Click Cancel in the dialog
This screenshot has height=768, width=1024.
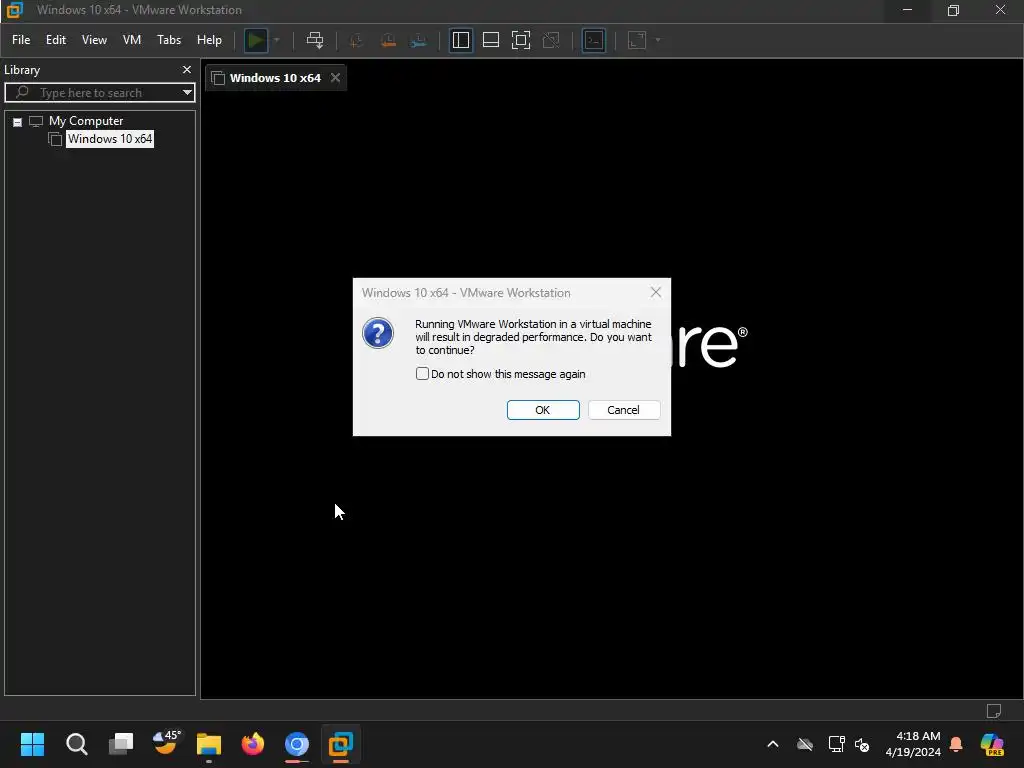[x=624, y=409]
